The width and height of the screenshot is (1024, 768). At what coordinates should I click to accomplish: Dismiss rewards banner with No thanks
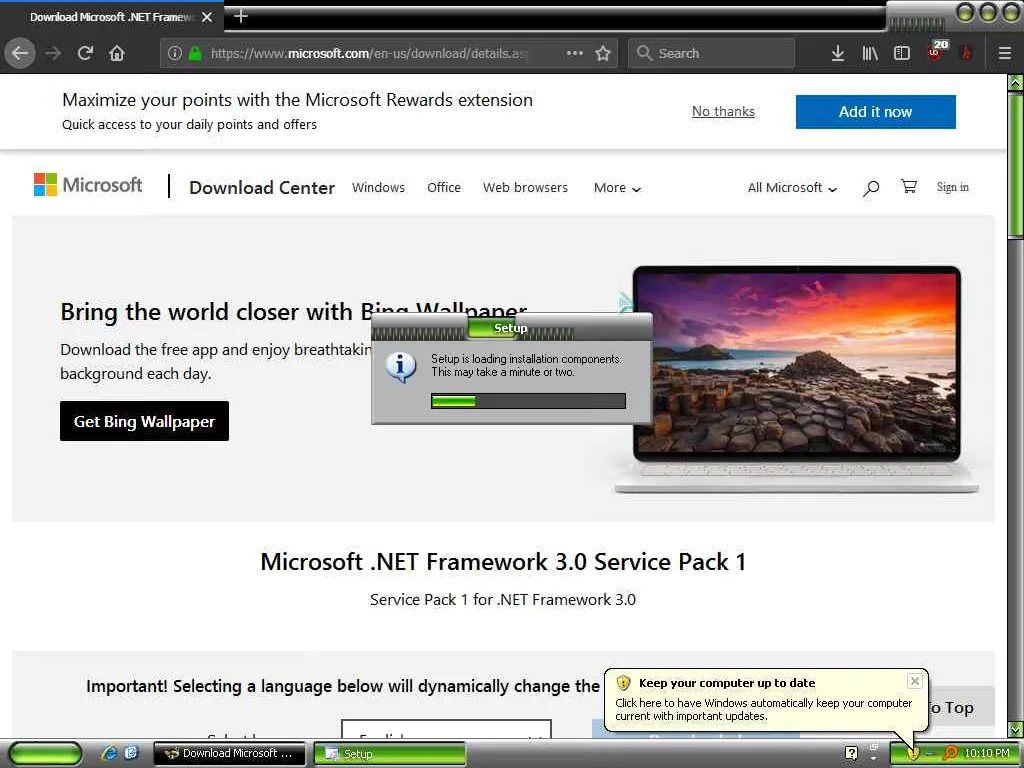pos(723,112)
